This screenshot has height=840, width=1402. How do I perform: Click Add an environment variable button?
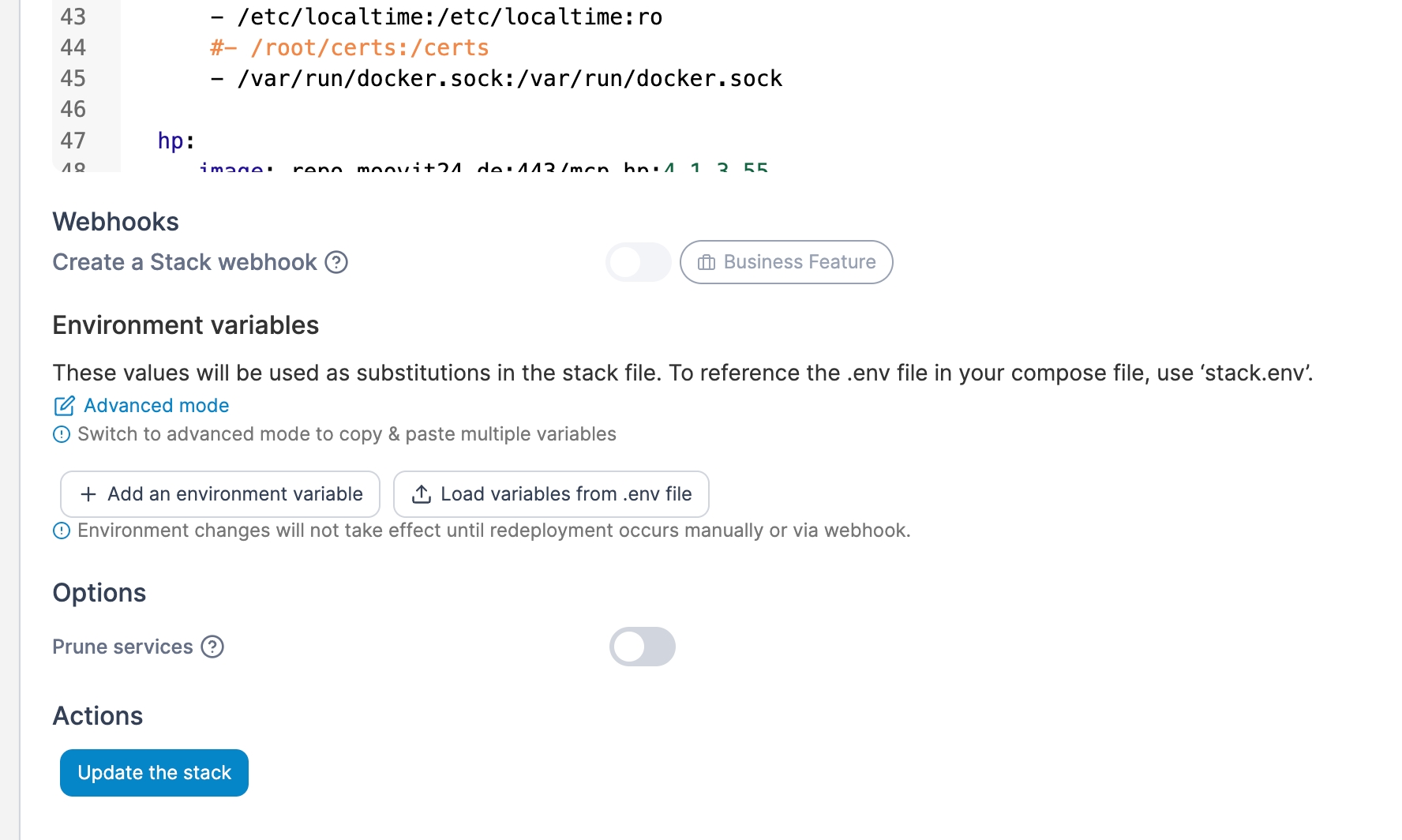(220, 494)
